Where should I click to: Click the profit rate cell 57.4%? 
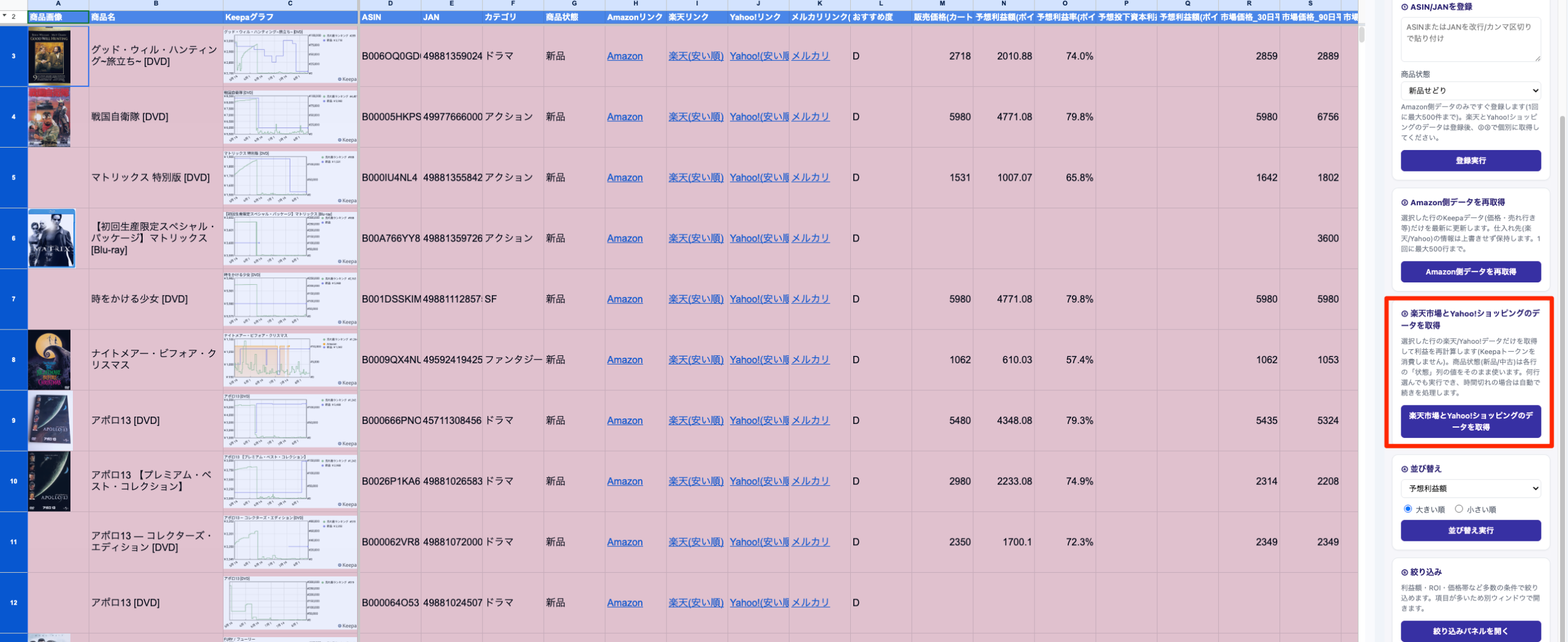pyautogui.click(x=1065, y=360)
